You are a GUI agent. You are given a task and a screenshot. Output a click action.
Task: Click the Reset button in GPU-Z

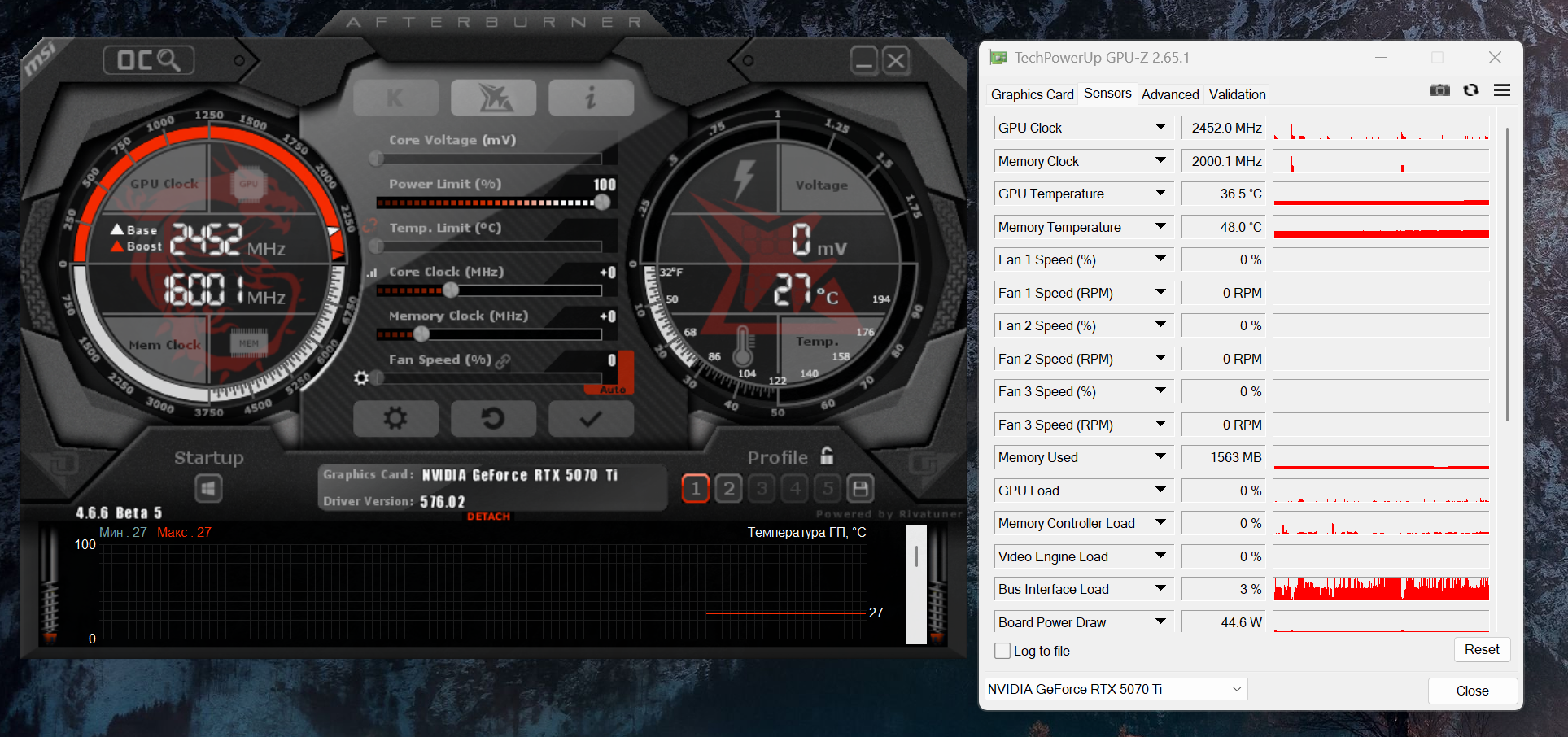[1482, 649]
